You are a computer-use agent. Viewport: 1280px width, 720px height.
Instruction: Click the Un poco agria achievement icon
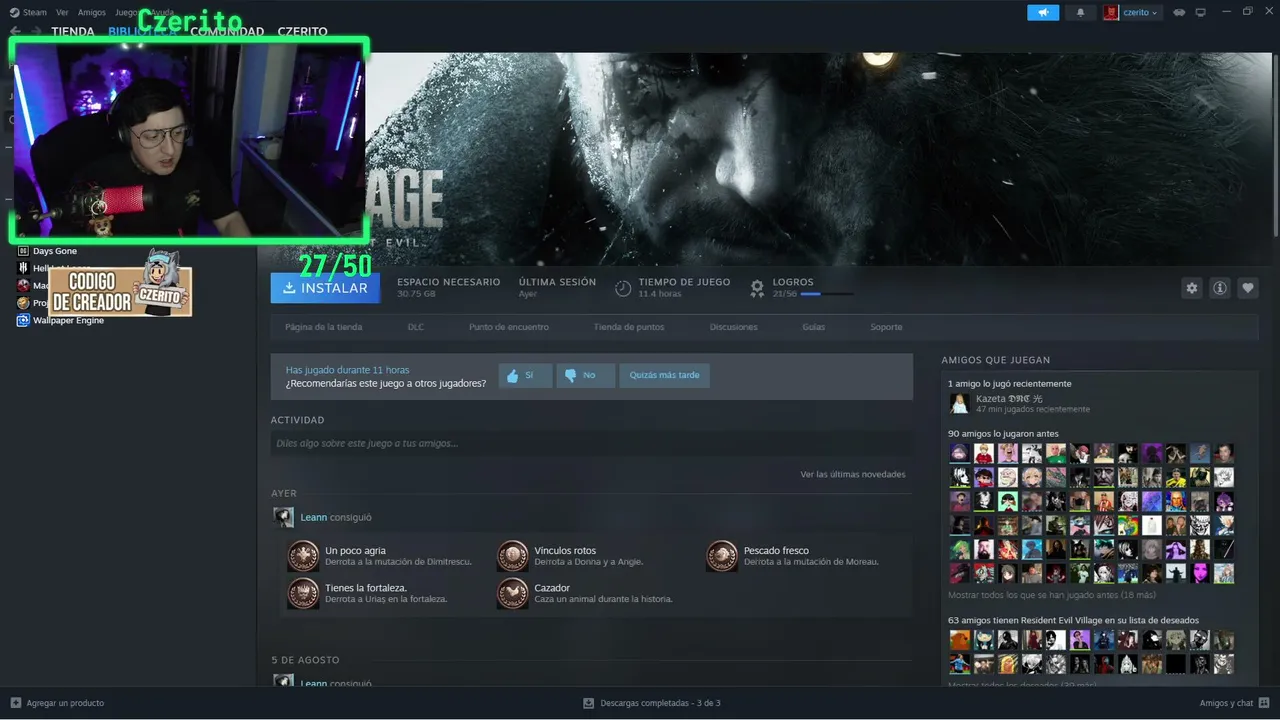click(x=303, y=556)
